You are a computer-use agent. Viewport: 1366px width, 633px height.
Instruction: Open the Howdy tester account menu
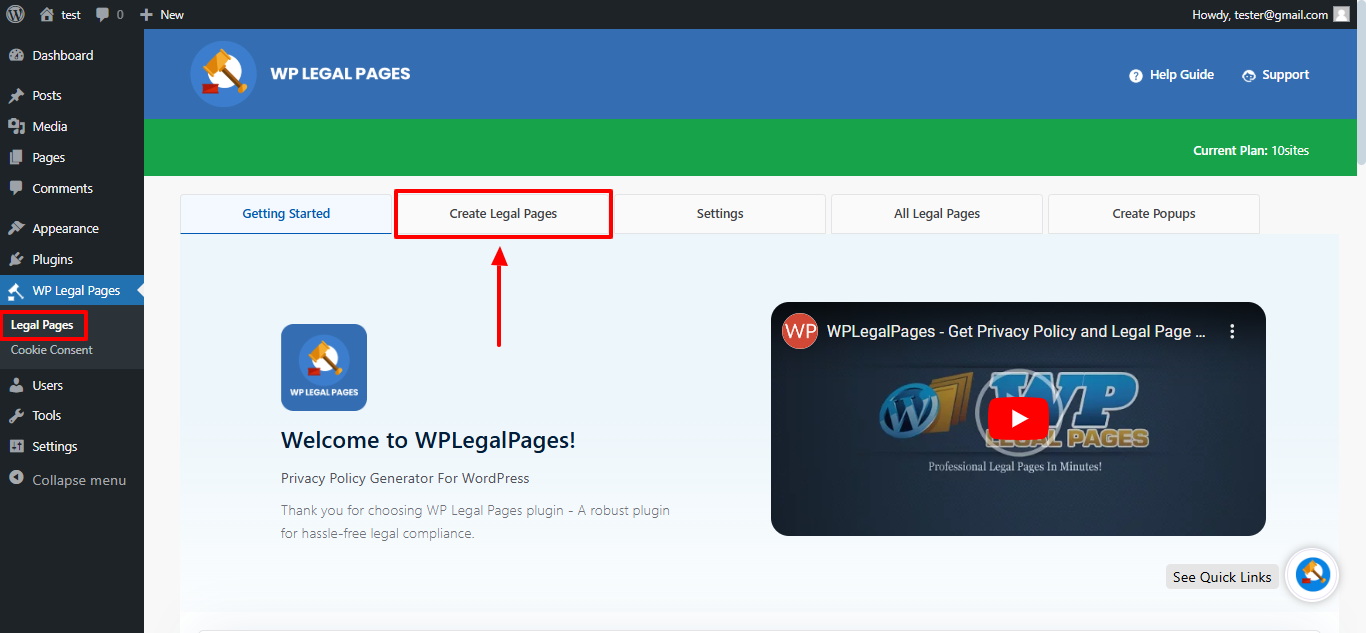[1260, 14]
